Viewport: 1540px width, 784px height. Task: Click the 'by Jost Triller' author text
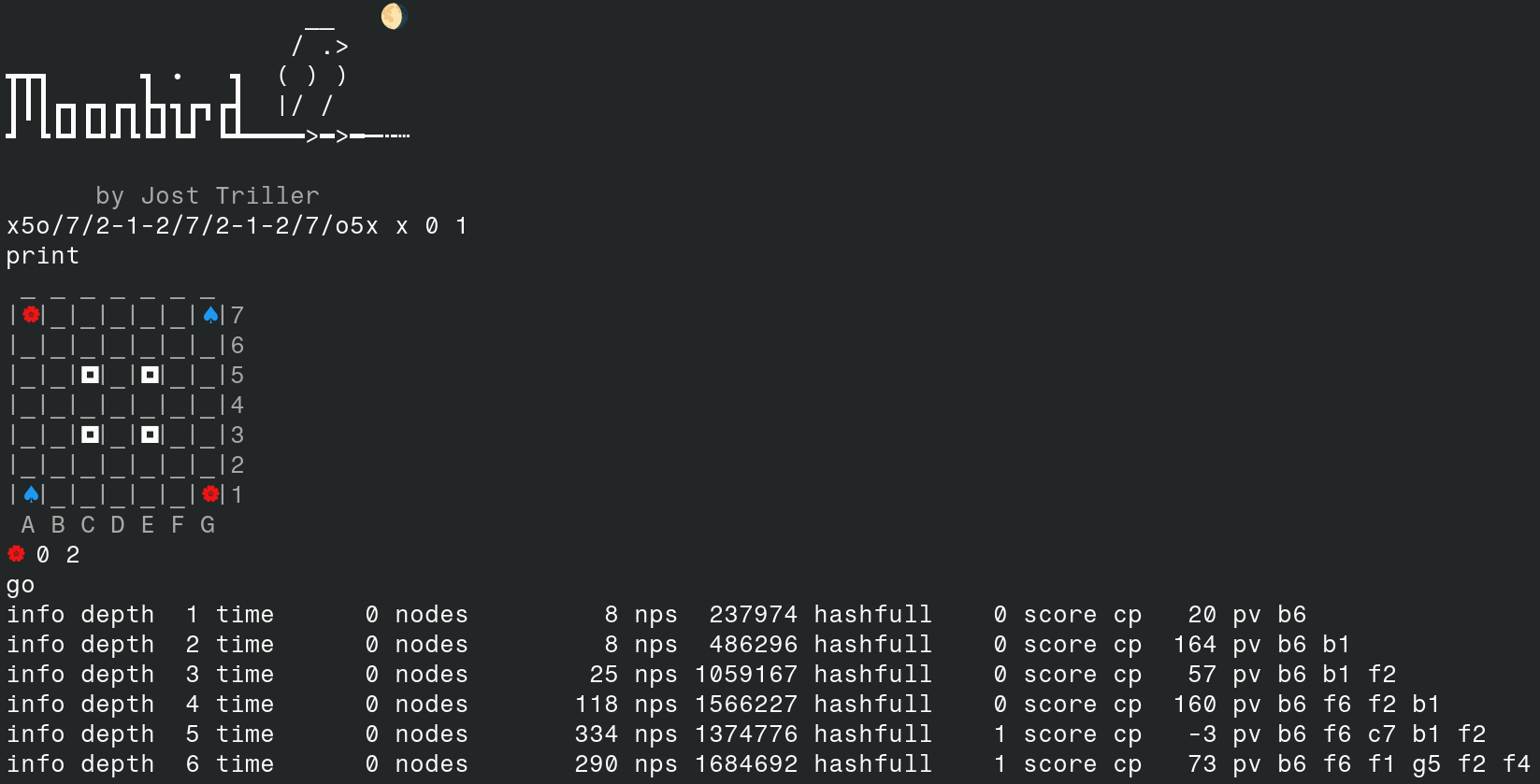[208, 195]
